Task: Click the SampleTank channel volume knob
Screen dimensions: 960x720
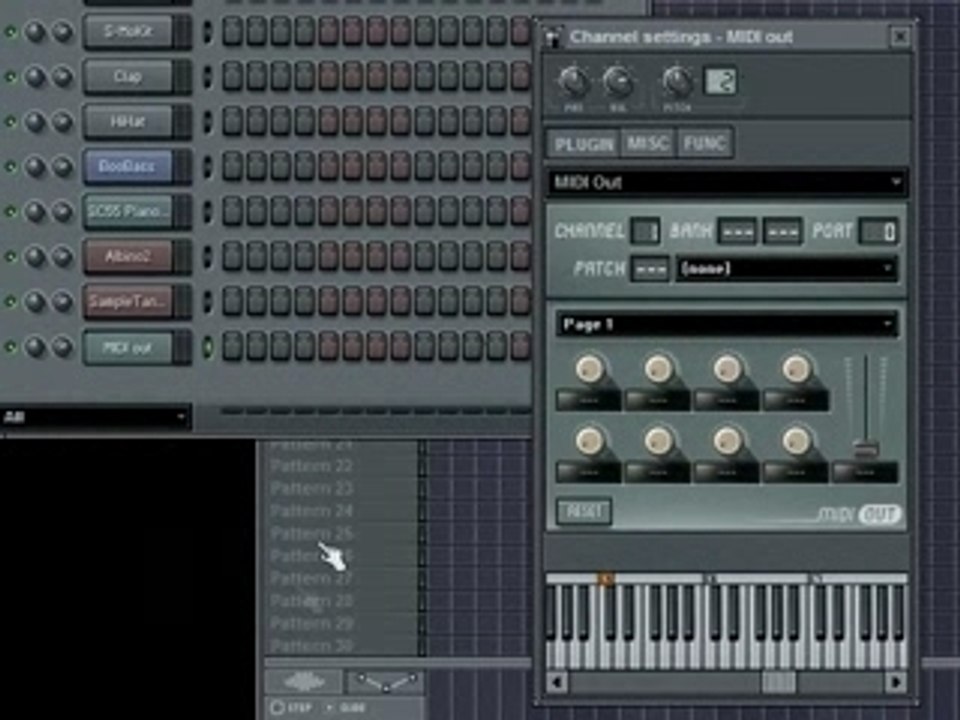Action: [62, 301]
